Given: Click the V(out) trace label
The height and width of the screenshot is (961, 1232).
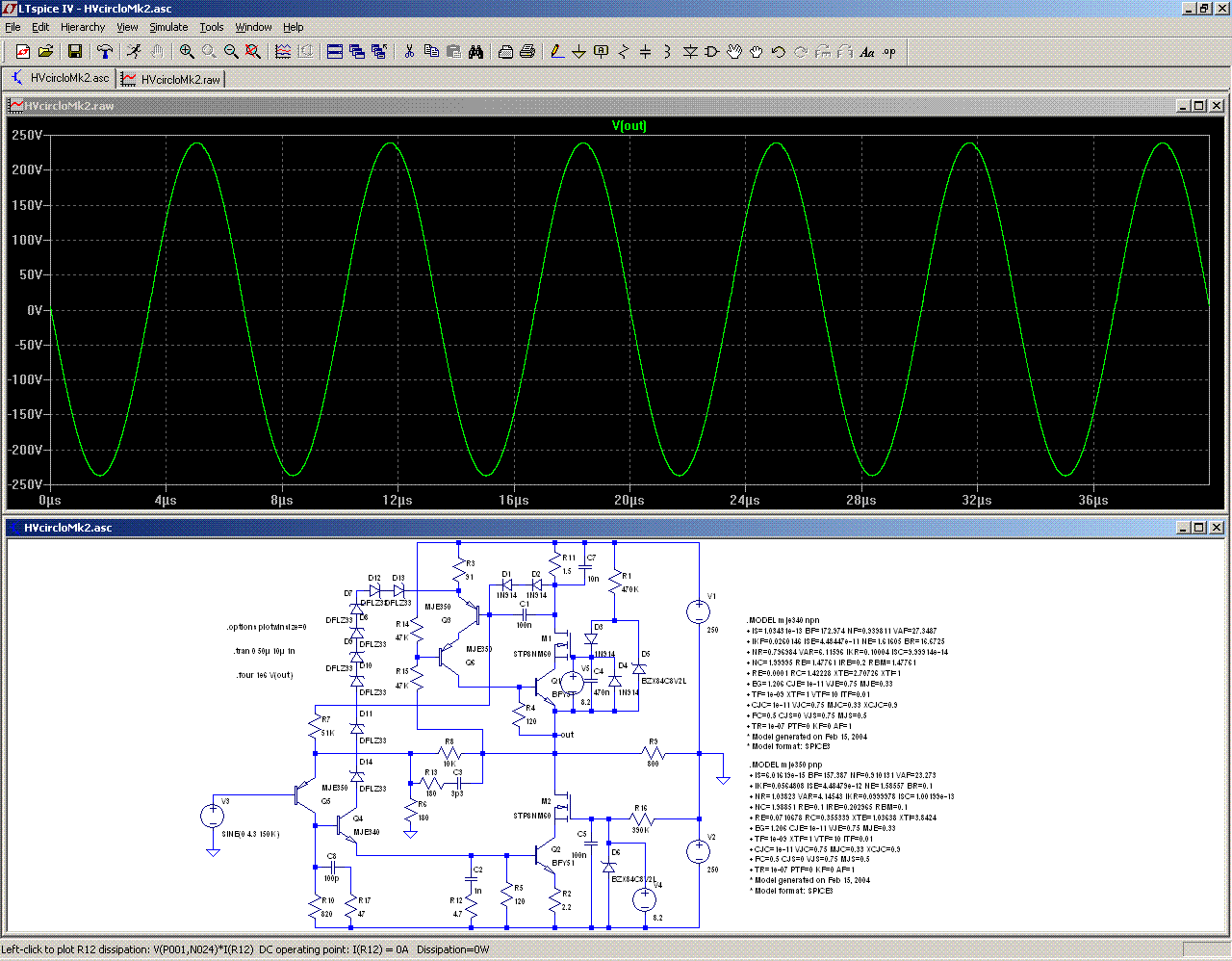Looking at the screenshot, I should (x=629, y=125).
